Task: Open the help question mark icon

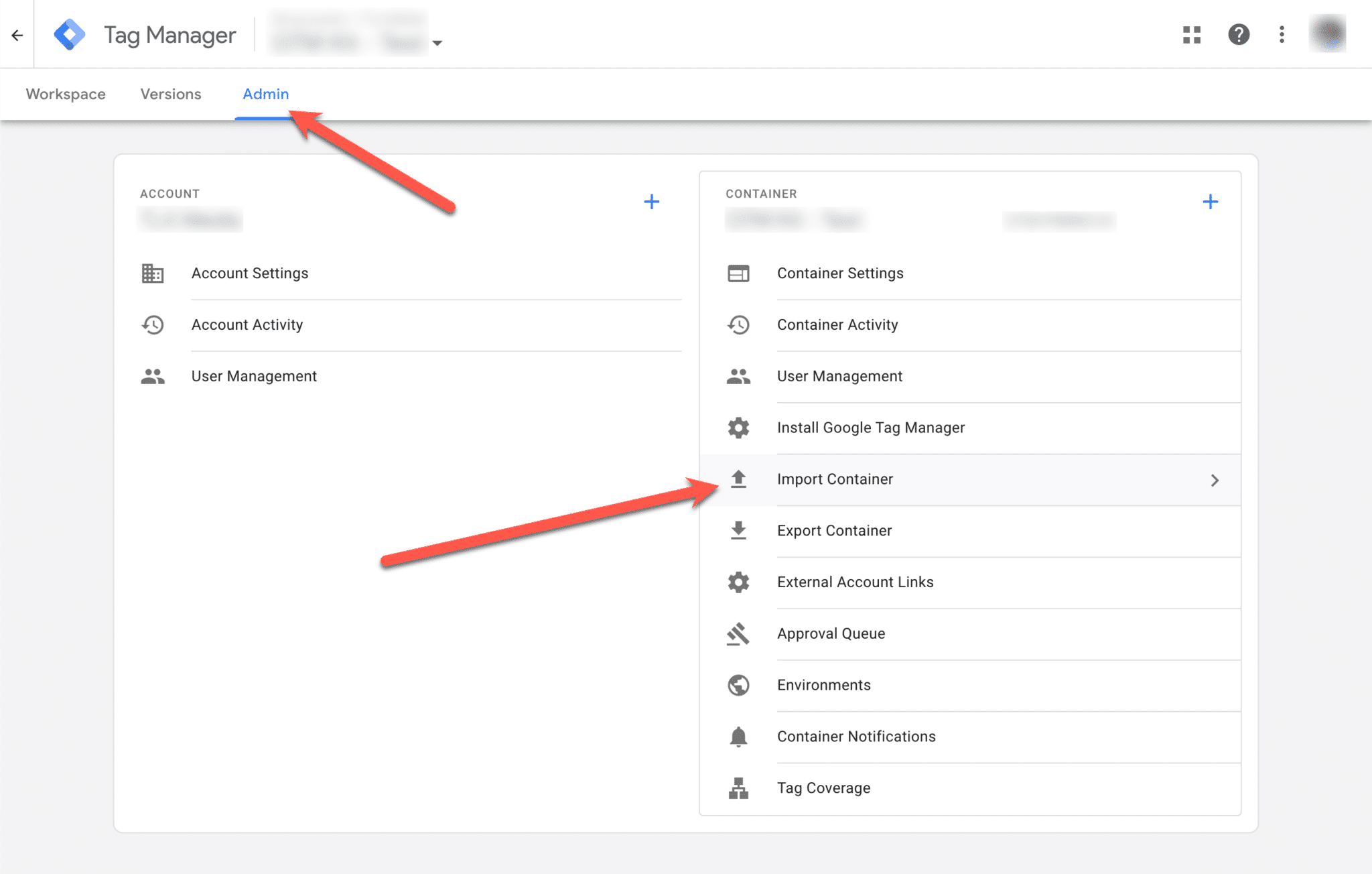Action: point(1239,35)
